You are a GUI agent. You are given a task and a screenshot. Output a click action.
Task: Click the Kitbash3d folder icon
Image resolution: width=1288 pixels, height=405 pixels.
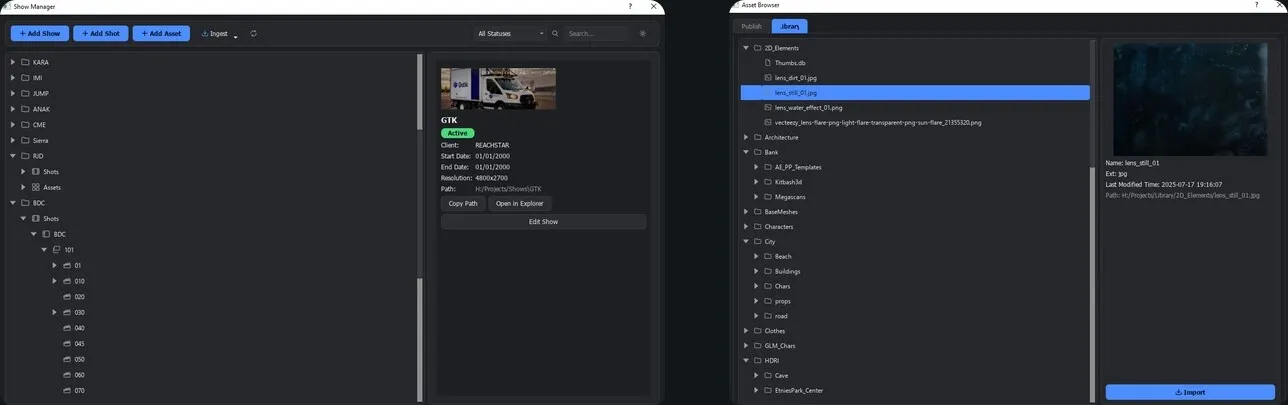[768, 182]
